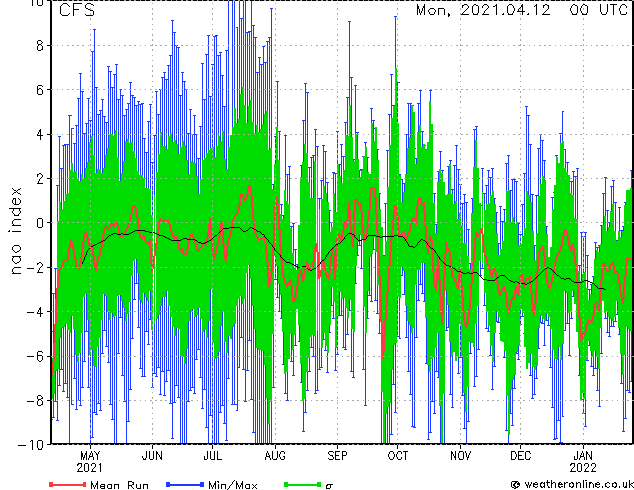Screen dimensions: 634x490
Task: Click the y-axis value -2
Action: [x=35, y=267]
